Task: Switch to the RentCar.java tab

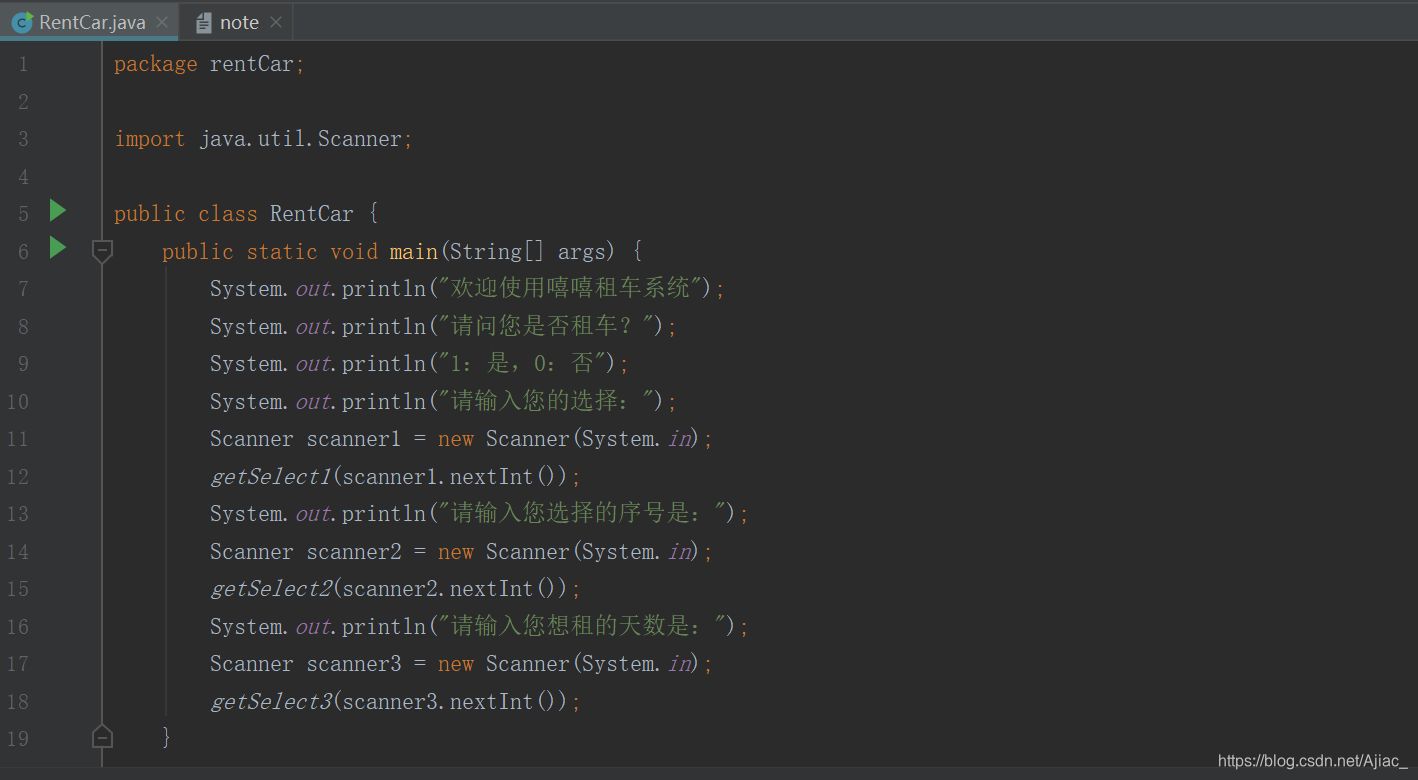Action: point(90,22)
